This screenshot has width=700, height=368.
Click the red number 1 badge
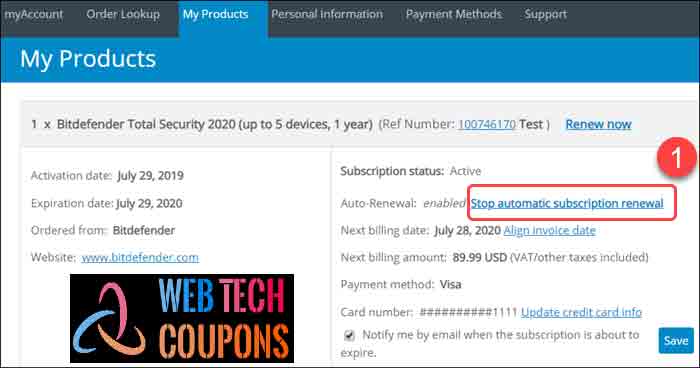click(676, 157)
